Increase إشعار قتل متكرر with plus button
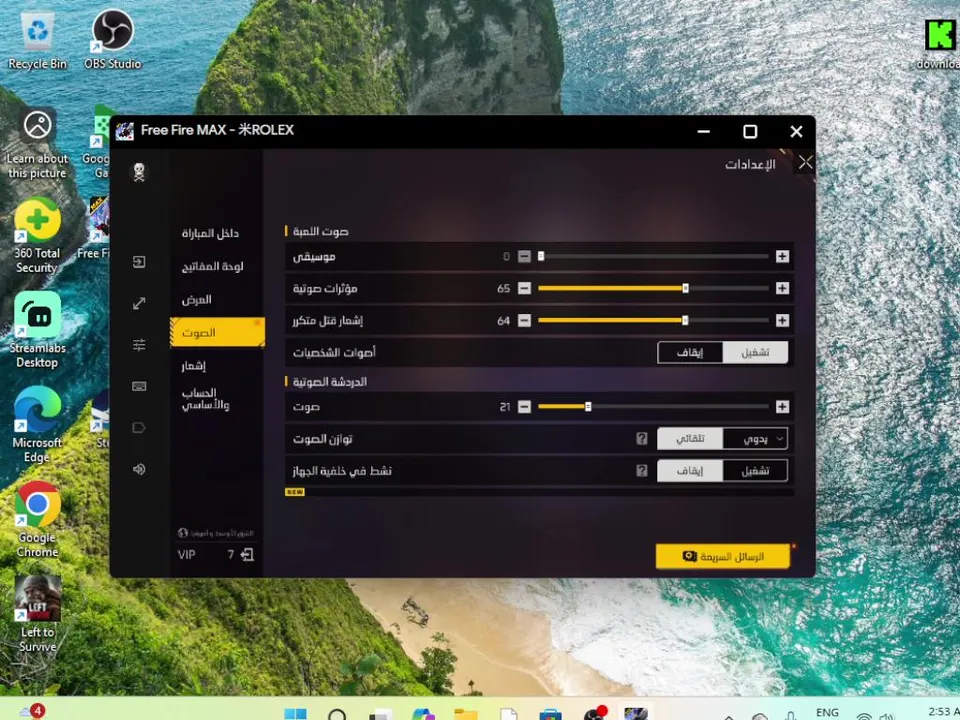Viewport: 960px width, 720px height. point(782,320)
